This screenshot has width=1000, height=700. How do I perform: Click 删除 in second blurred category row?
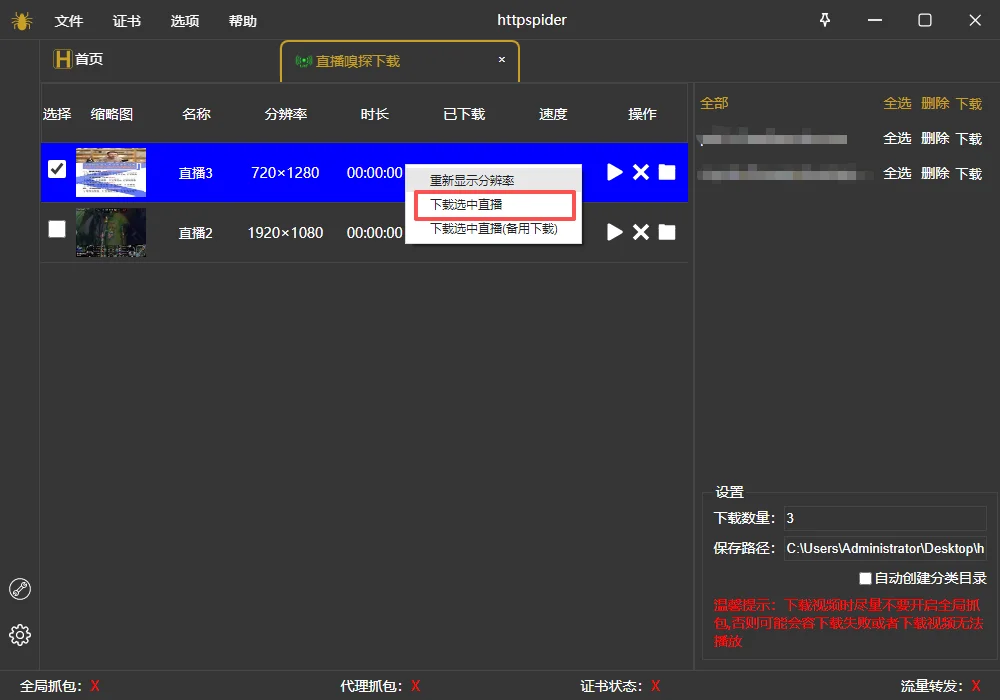pos(936,173)
